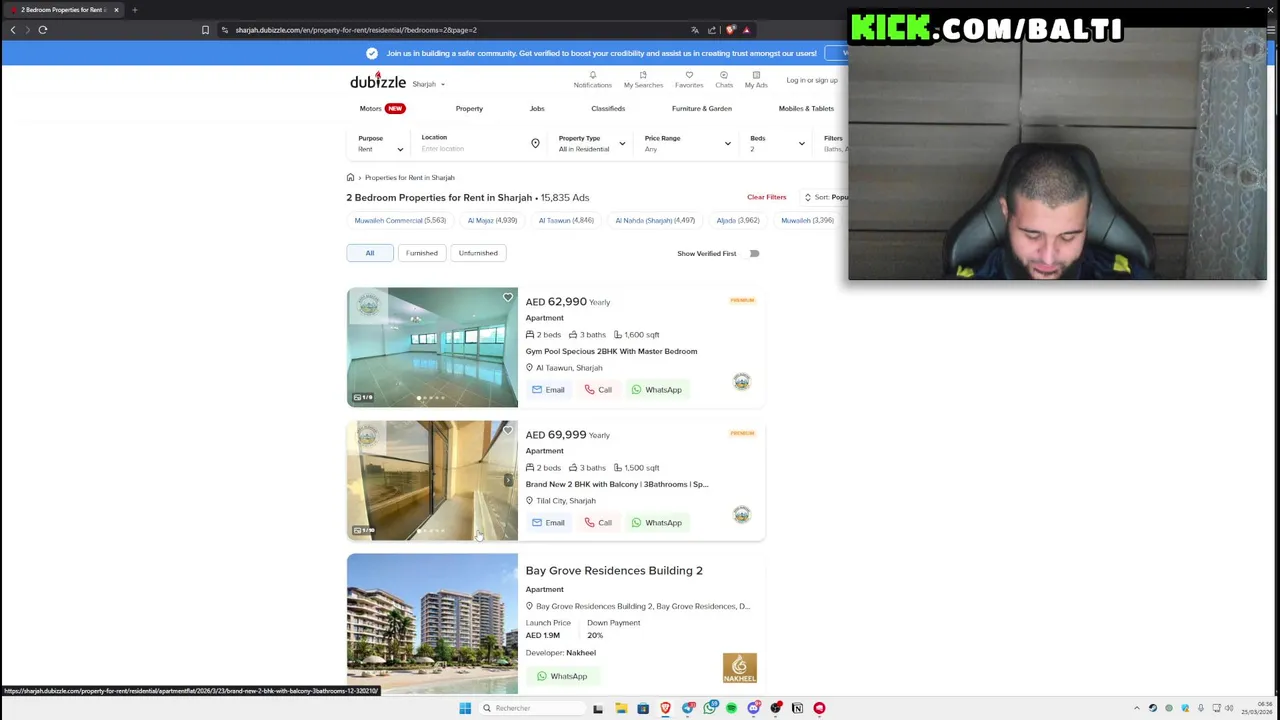Open Notion from the taskbar
Screen dimensions: 1280x720
click(x=797, y=708)
